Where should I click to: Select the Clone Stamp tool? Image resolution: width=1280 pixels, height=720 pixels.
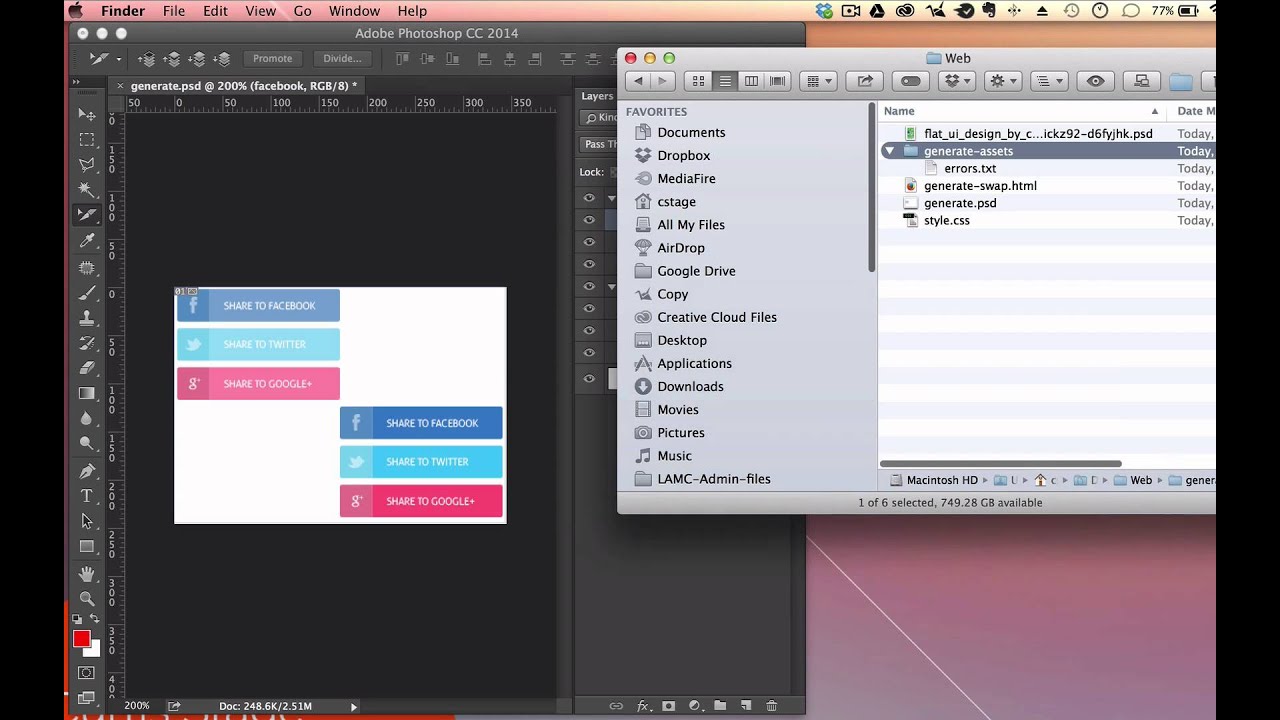[x=87, y=318]
